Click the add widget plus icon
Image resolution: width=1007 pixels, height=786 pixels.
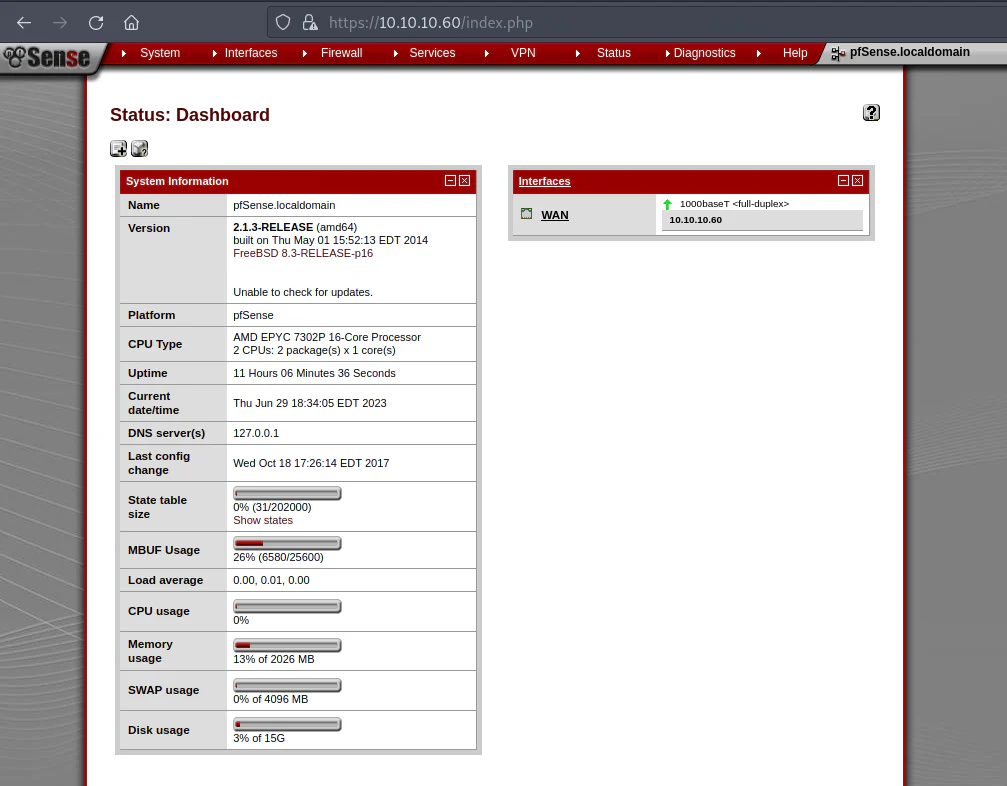pos(118,149)
